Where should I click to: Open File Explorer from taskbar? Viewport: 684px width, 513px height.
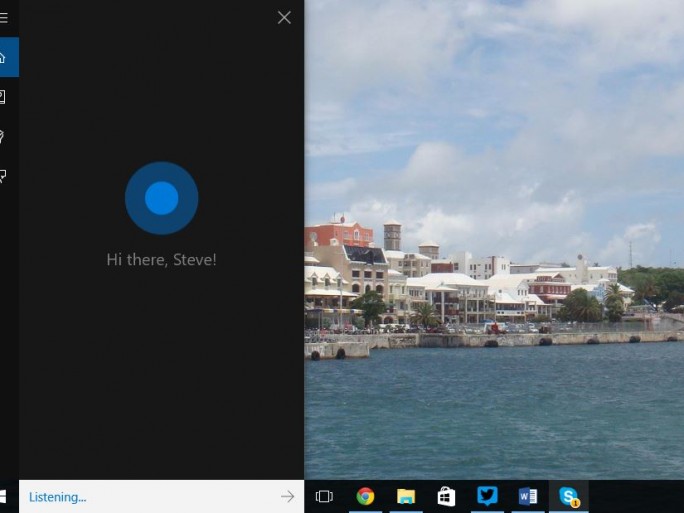(406, 496)
